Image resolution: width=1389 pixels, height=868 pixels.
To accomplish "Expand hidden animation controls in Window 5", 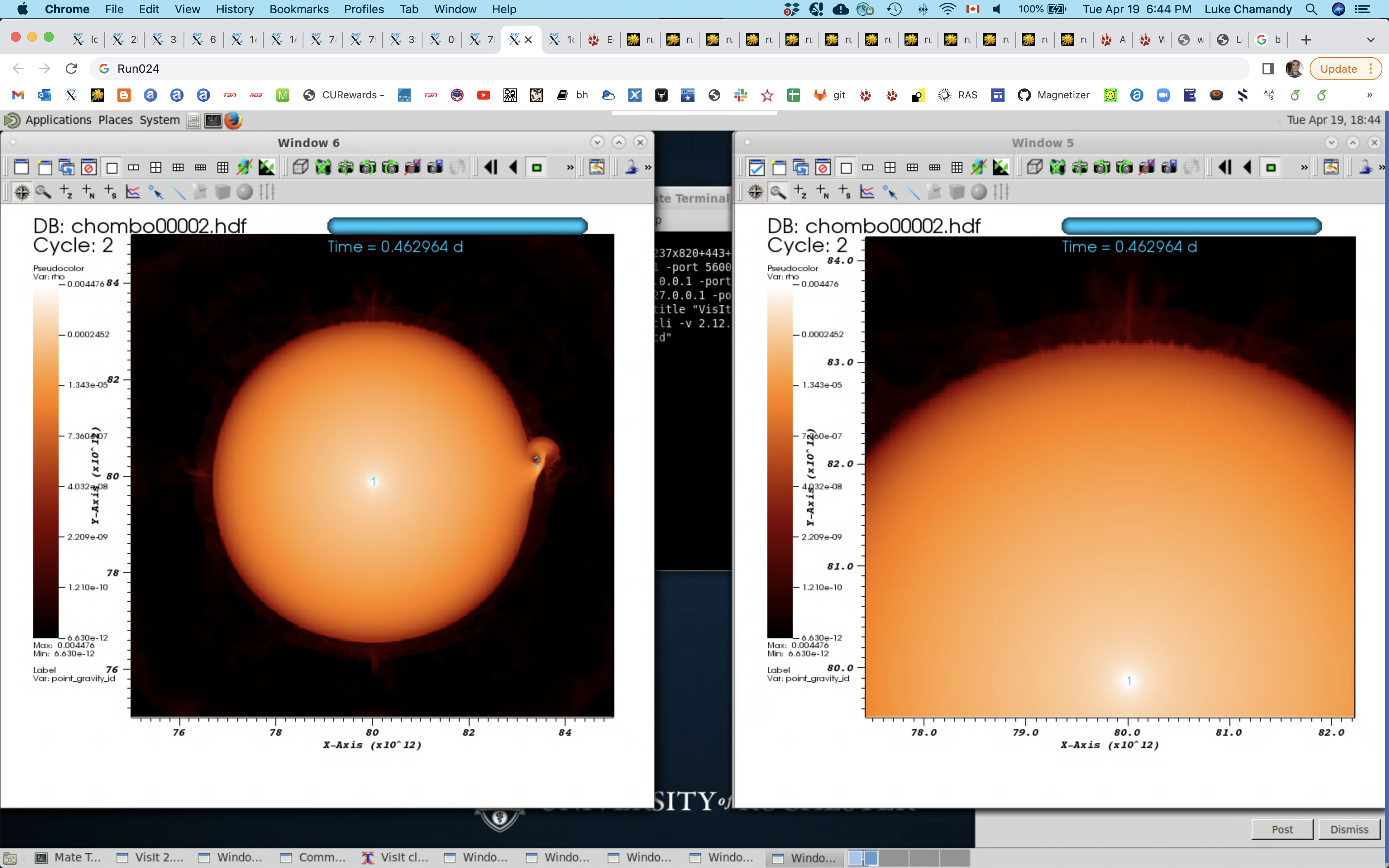I will [1304, 167].
